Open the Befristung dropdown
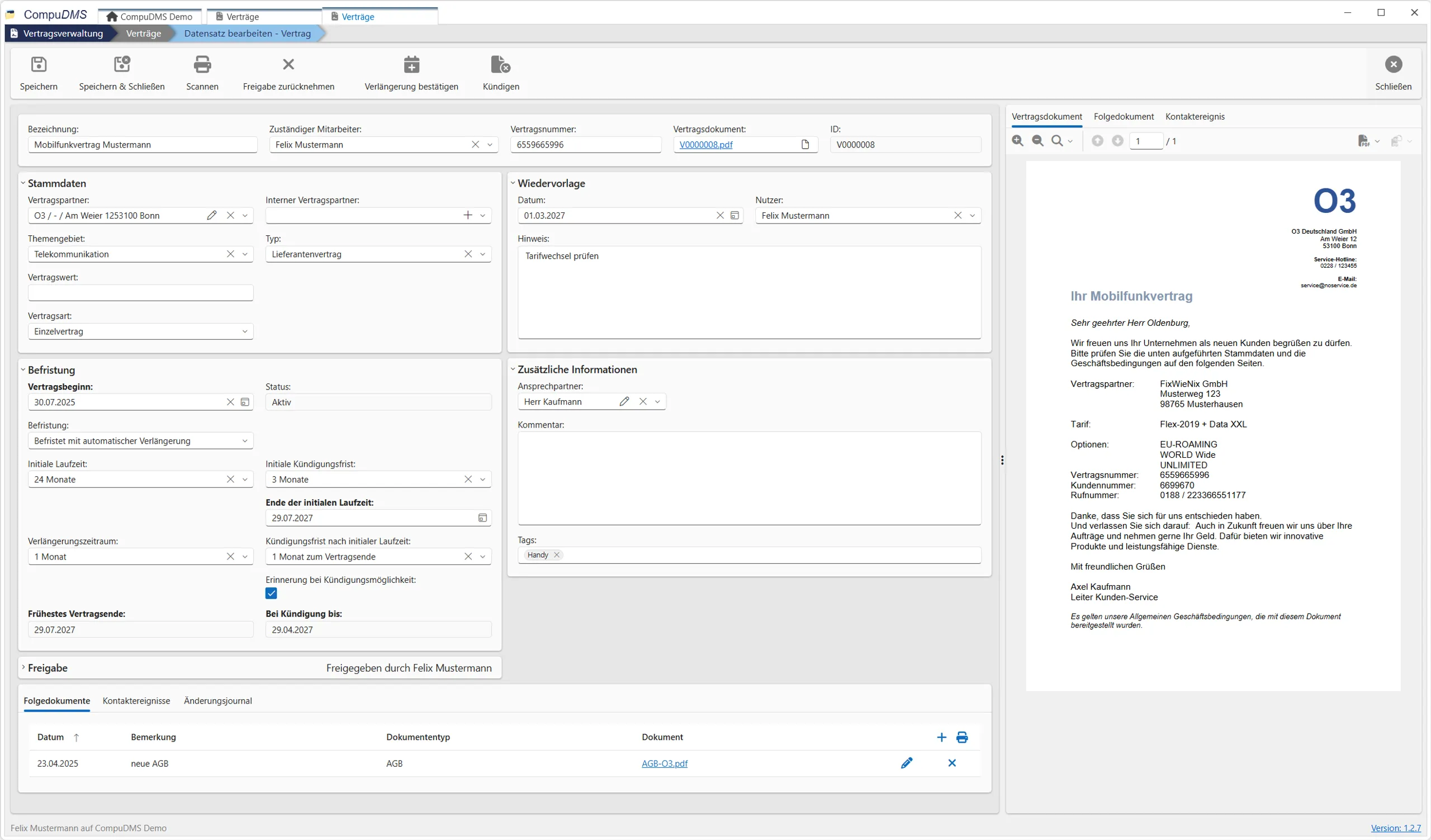Image resolution: width=1431 pixels, height=840 pixels. pos(245,440)
